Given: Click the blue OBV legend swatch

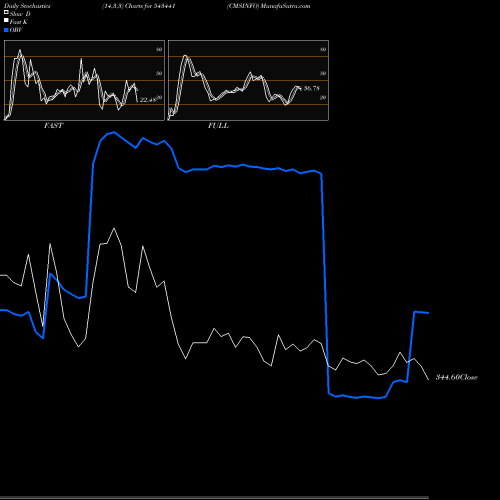Looking at the screenshot, I should tap(6, 30).
